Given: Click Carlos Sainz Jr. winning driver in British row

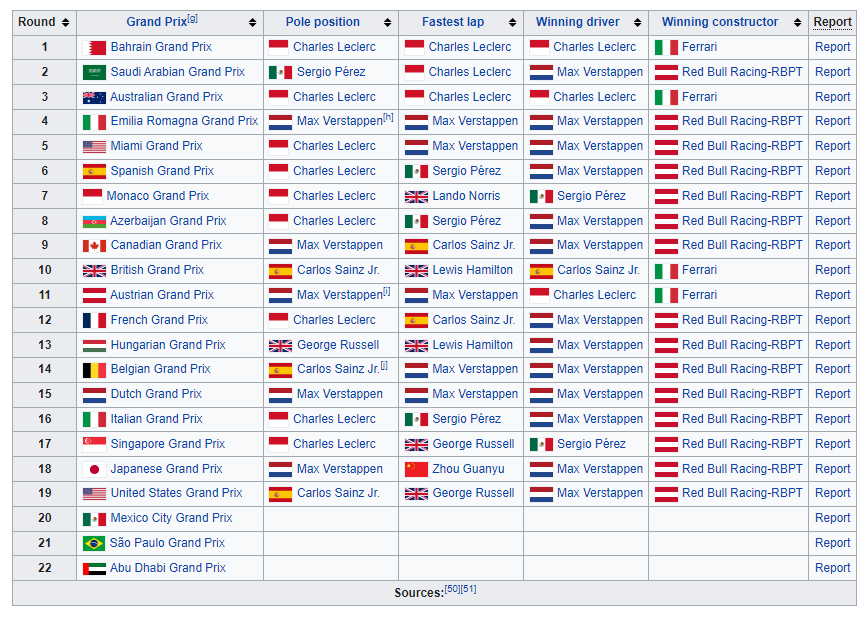Looking at the screenshot, I should point(598,270).
